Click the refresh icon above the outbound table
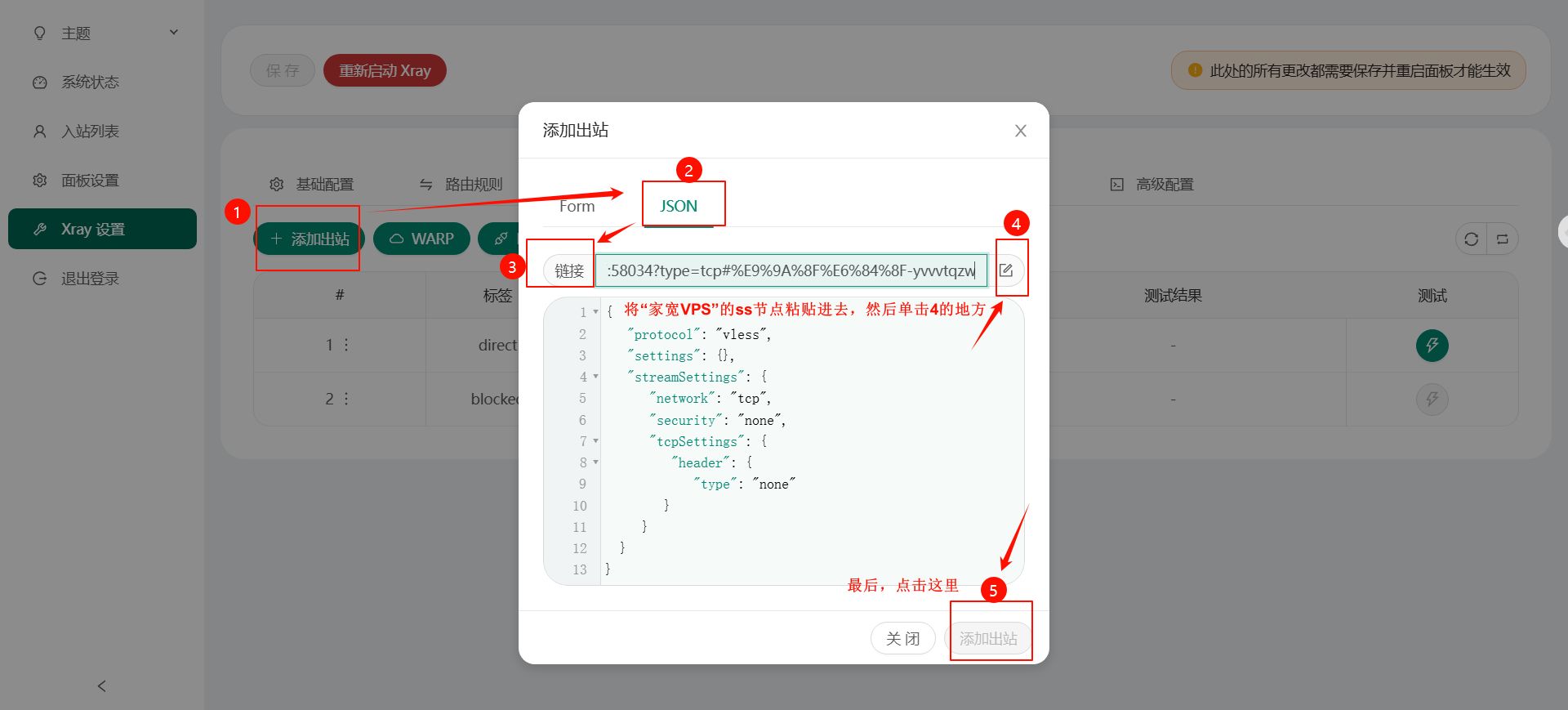1568x710 pixels. coord(1472,239)
